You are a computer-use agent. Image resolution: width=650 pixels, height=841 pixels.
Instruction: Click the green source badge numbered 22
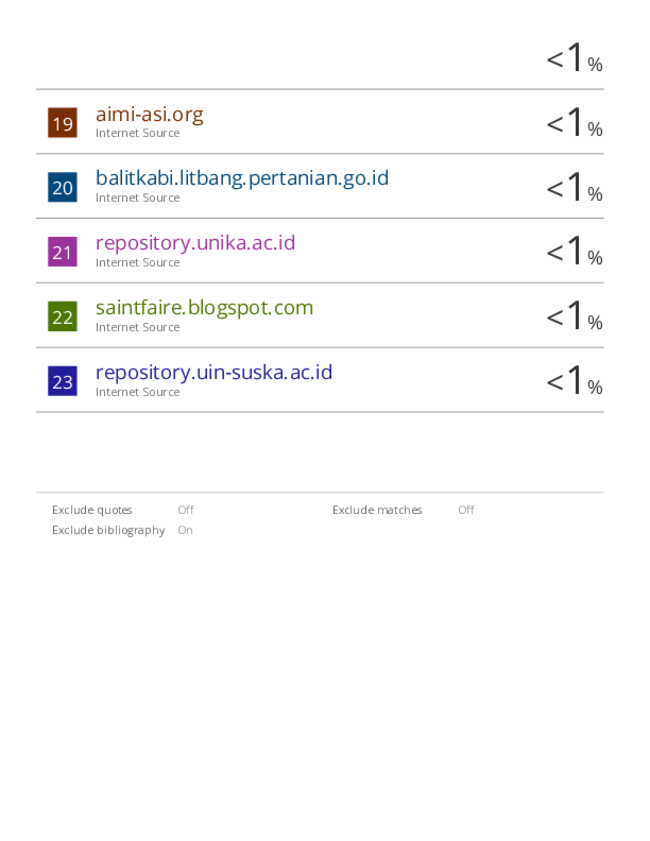[62, 316]
